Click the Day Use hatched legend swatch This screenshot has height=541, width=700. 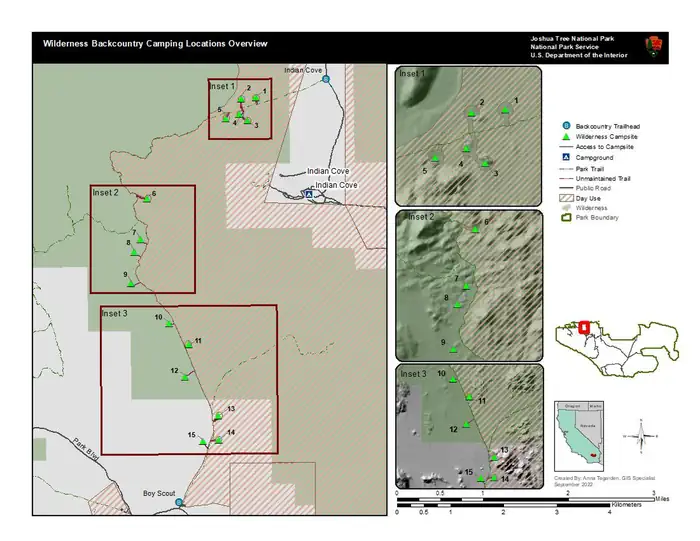click(566, 198)
